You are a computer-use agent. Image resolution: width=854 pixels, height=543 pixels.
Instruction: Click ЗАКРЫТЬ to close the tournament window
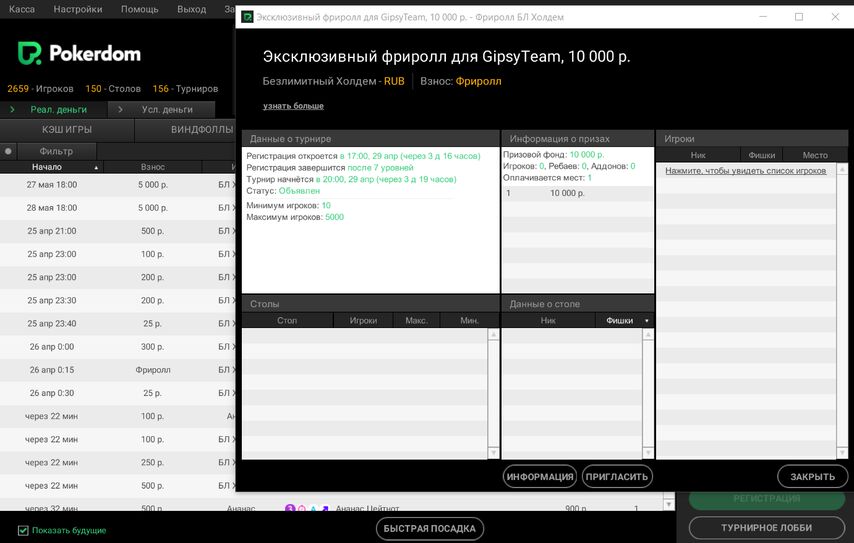point(812,477)
